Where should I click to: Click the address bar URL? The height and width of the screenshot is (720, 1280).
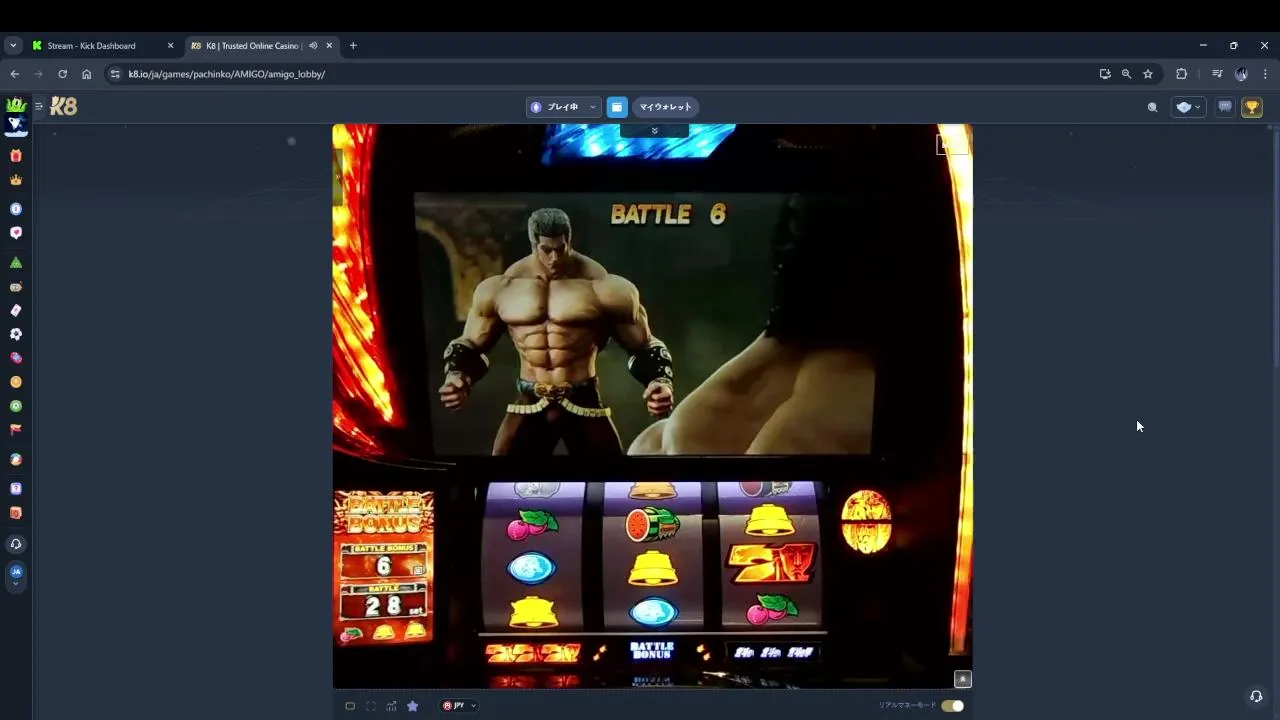click(x=226, y=74)
